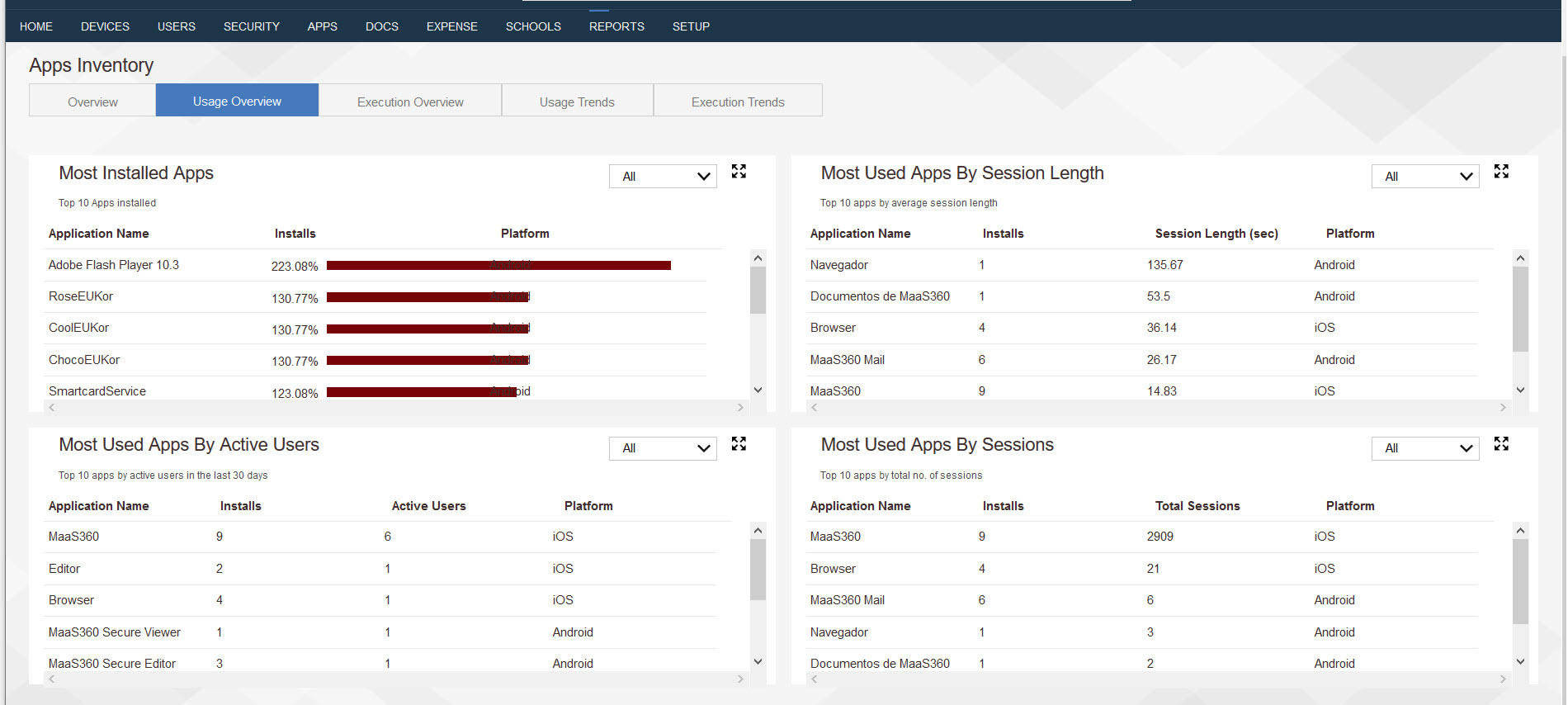Screen dimensions: 1568x705
Task: Open platform filter in Sessions panel
Action: 1425,448
